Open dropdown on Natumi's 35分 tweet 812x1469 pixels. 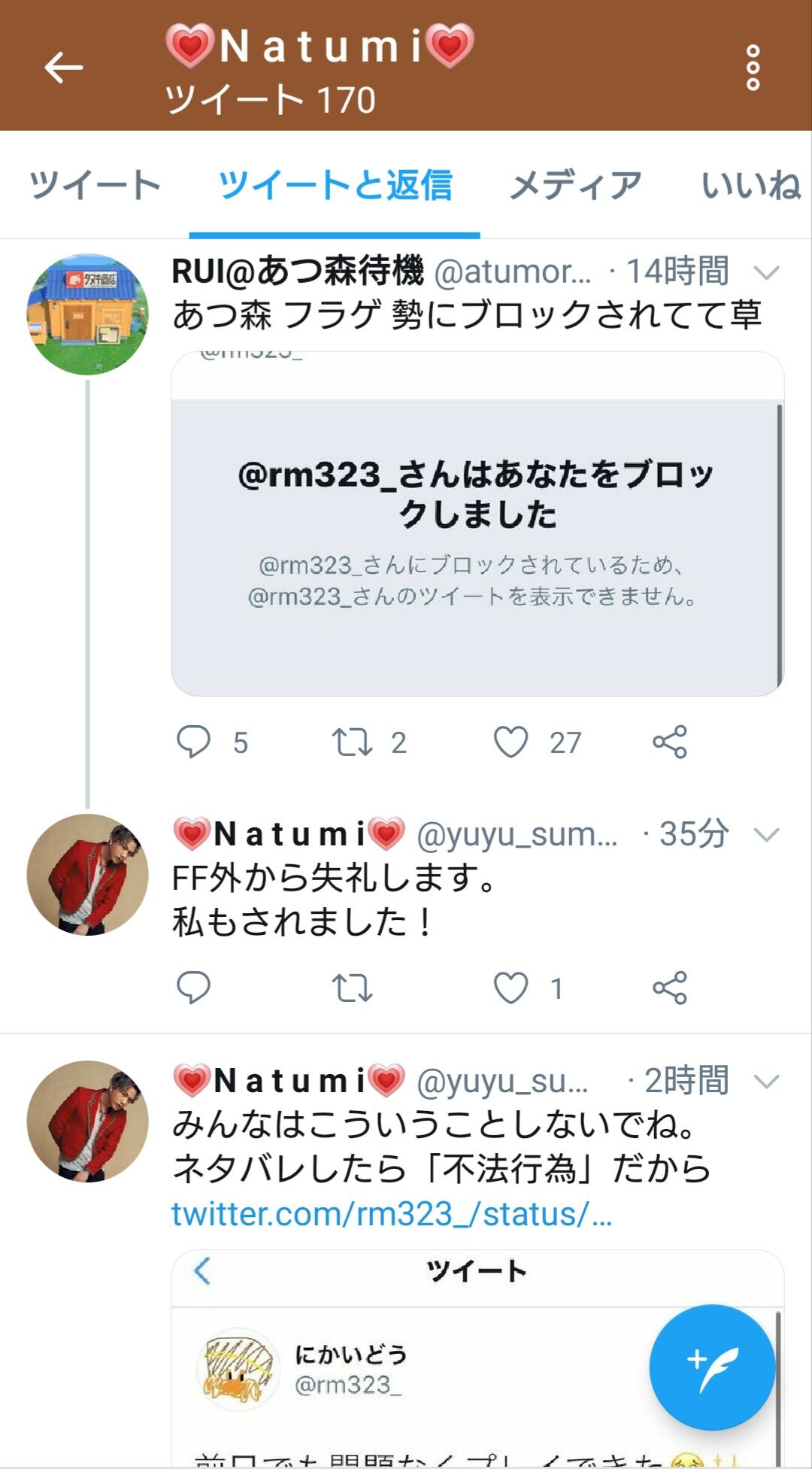(x=766, y=833)
